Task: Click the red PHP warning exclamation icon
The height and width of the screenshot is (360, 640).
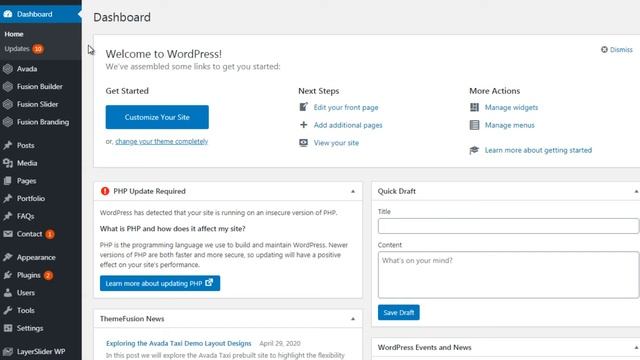Action: (x=105, y=191)
